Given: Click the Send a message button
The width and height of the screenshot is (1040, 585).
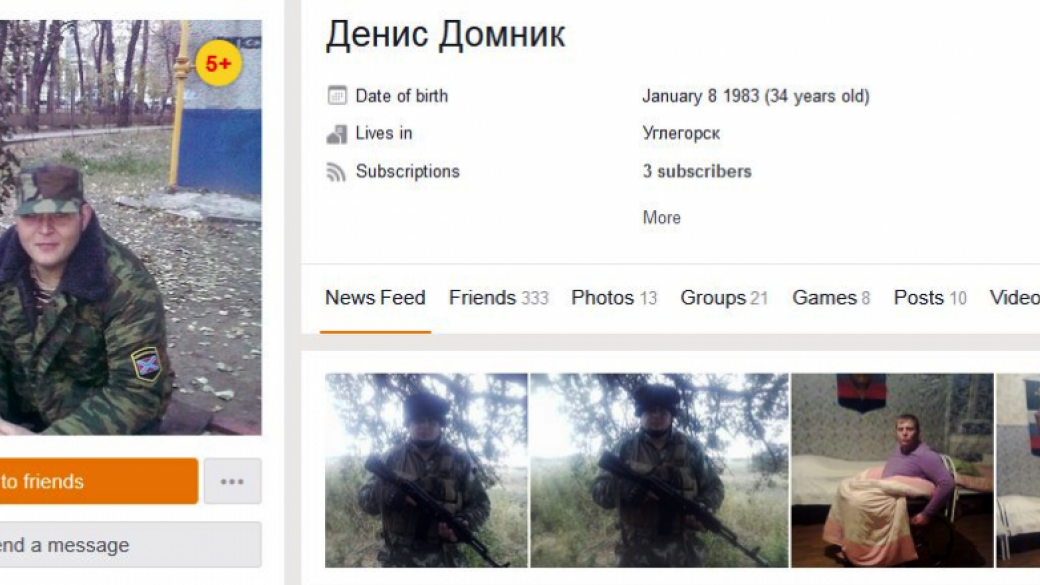Looking at the screenshot, I should click(130, 545).
